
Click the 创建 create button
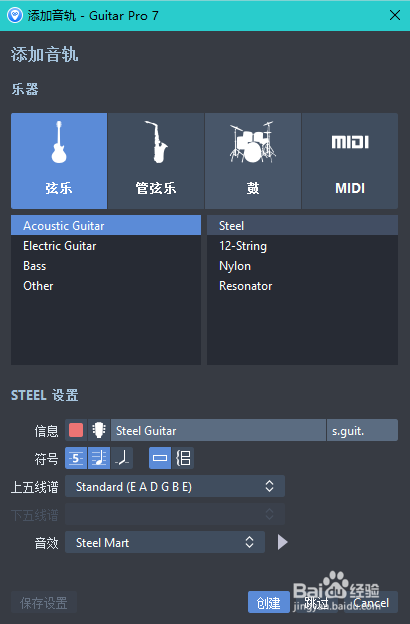click(x=269, y=603)
